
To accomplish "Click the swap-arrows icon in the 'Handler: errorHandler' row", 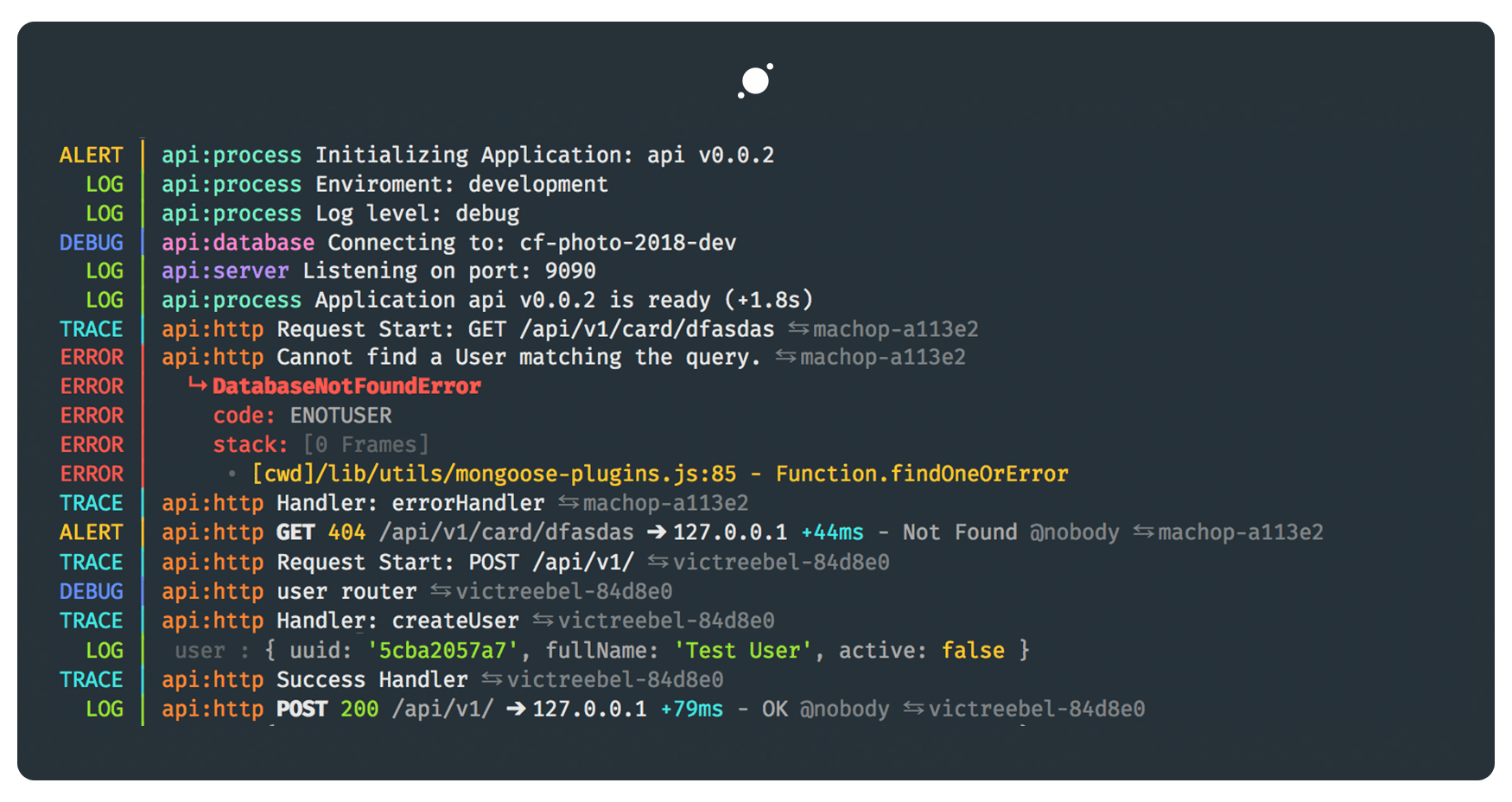I will 569,502.
